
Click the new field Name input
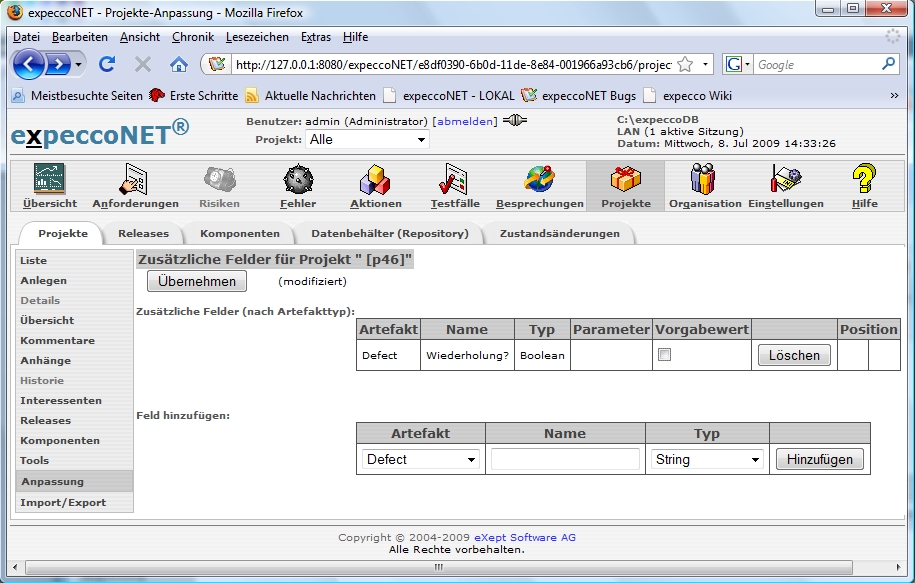click(x=565, y=460)
